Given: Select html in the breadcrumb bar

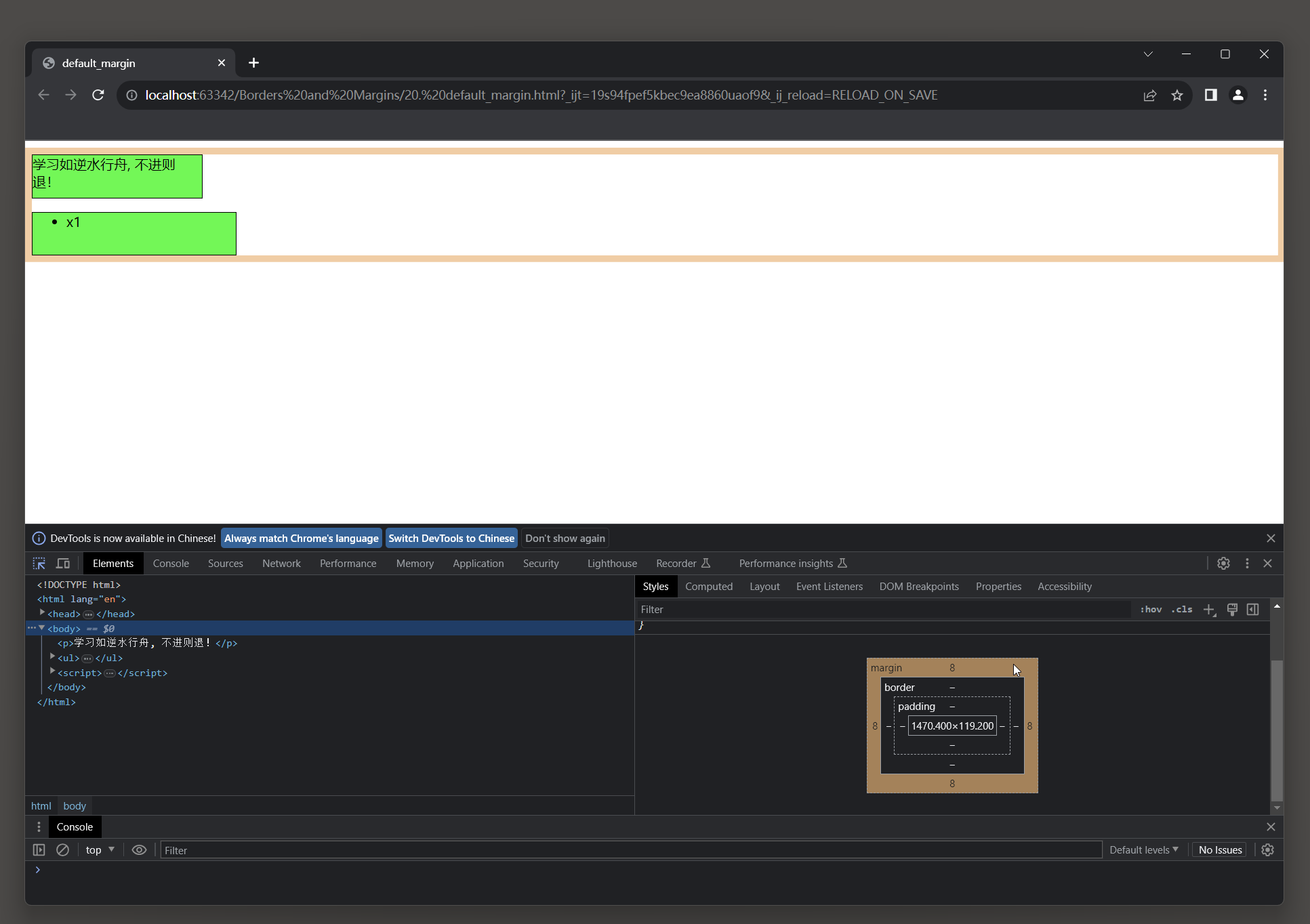Looking at the screenshot, I should point(41,806).
